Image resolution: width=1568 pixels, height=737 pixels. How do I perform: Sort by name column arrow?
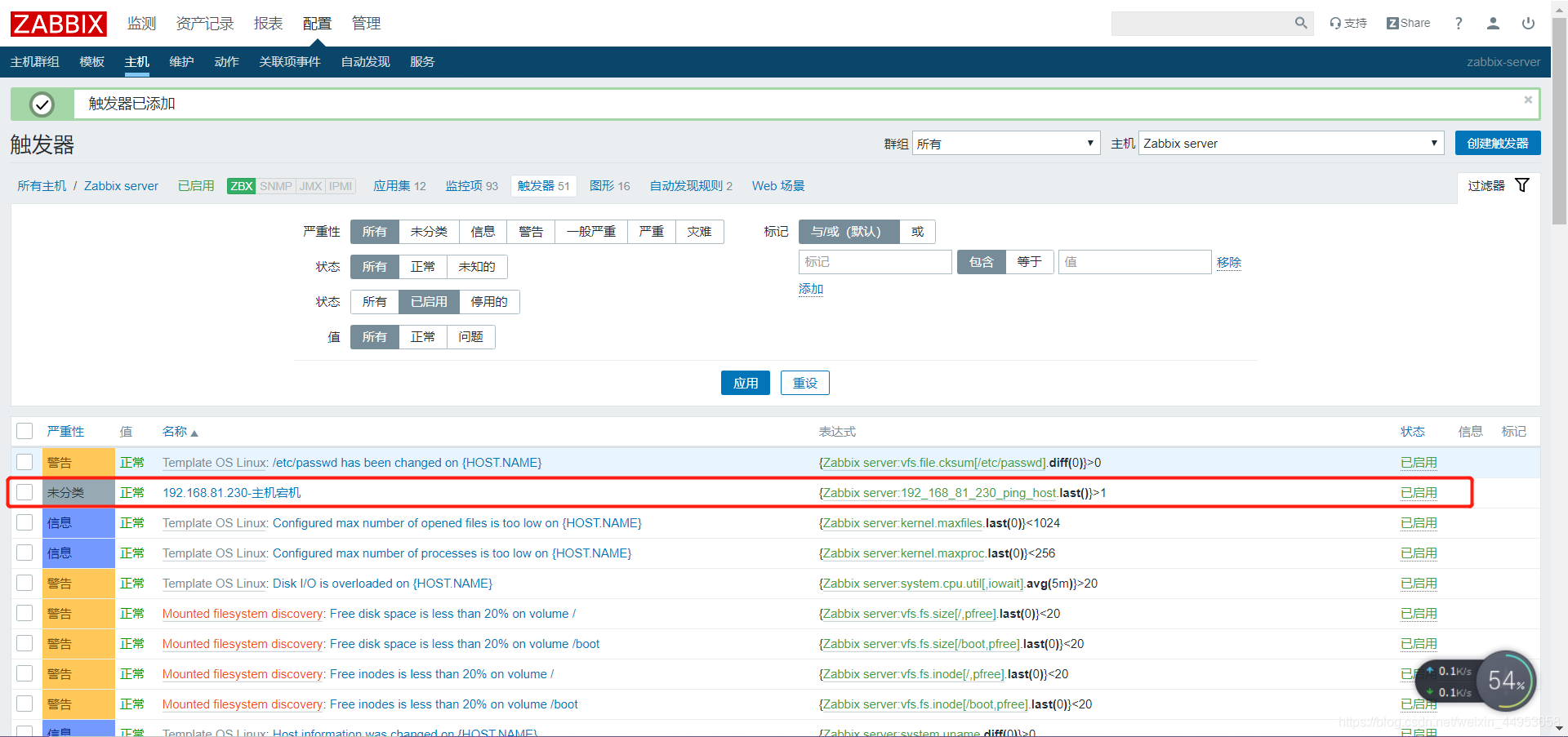pyautogui.click(x=194, y=433)
